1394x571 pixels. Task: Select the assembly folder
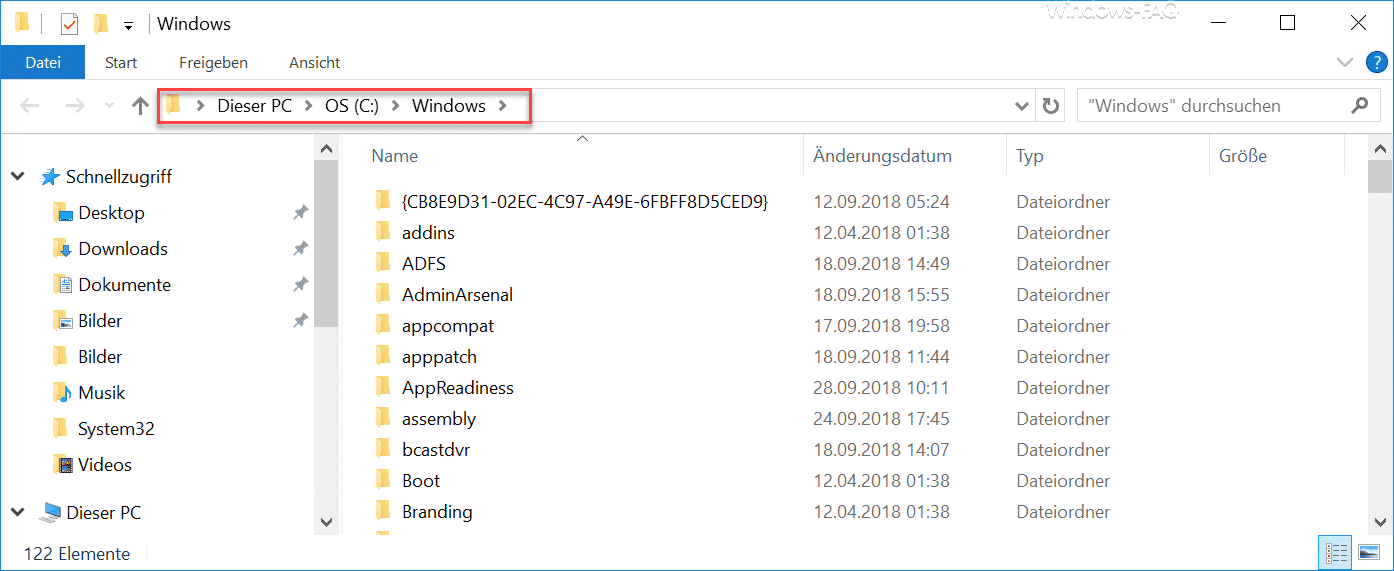[439, 419]
